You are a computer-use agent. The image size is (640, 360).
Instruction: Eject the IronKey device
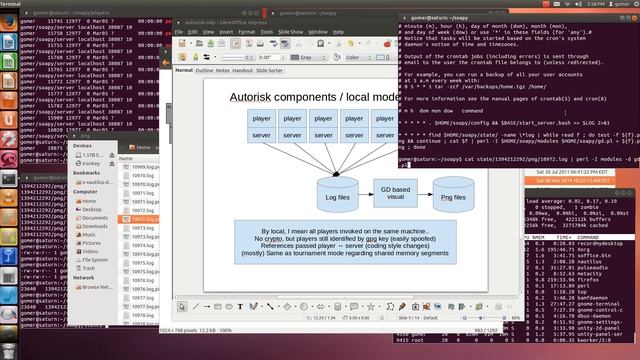112,164
